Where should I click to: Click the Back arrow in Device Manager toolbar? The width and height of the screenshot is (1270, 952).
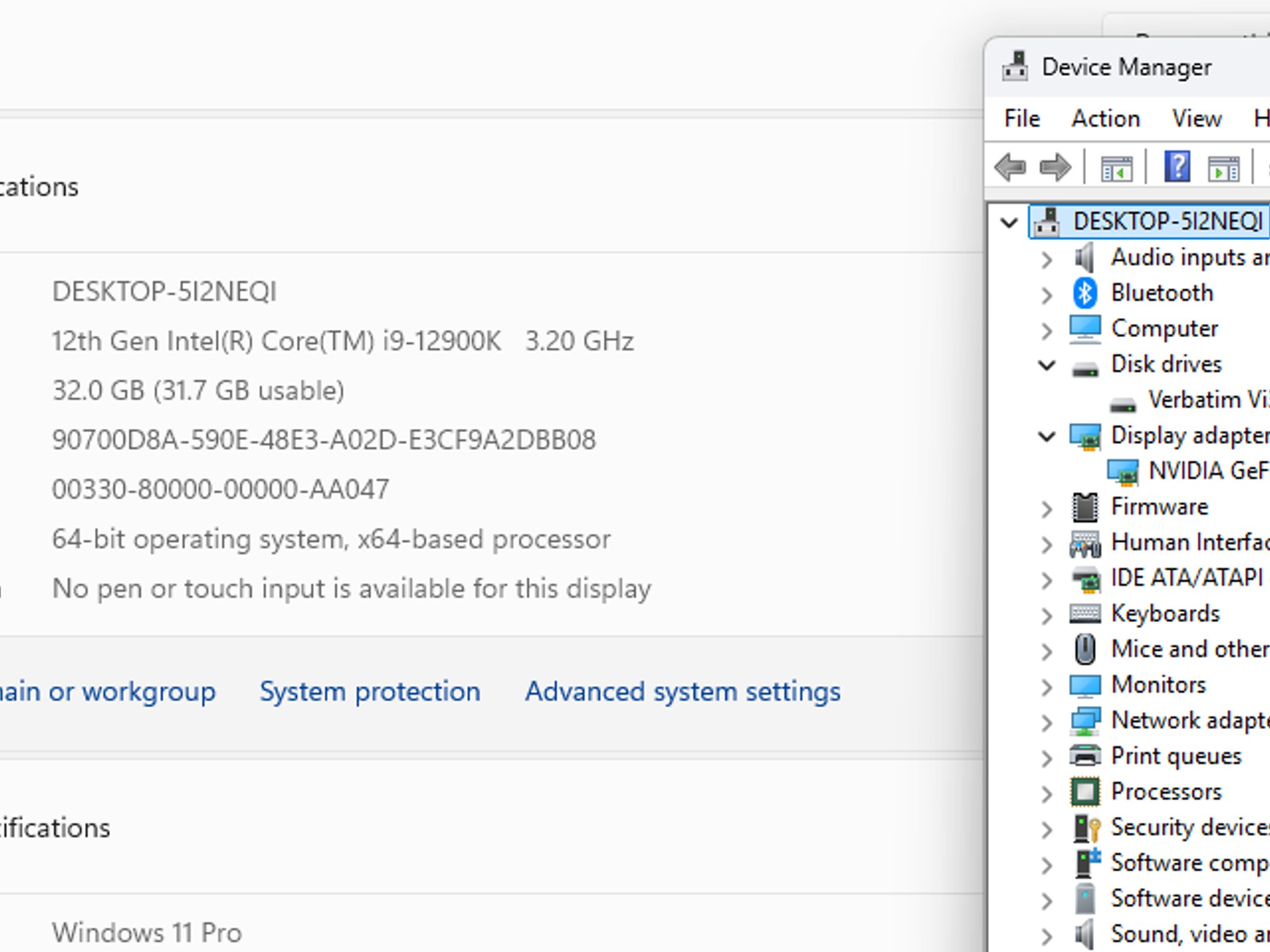(1010, 167)
